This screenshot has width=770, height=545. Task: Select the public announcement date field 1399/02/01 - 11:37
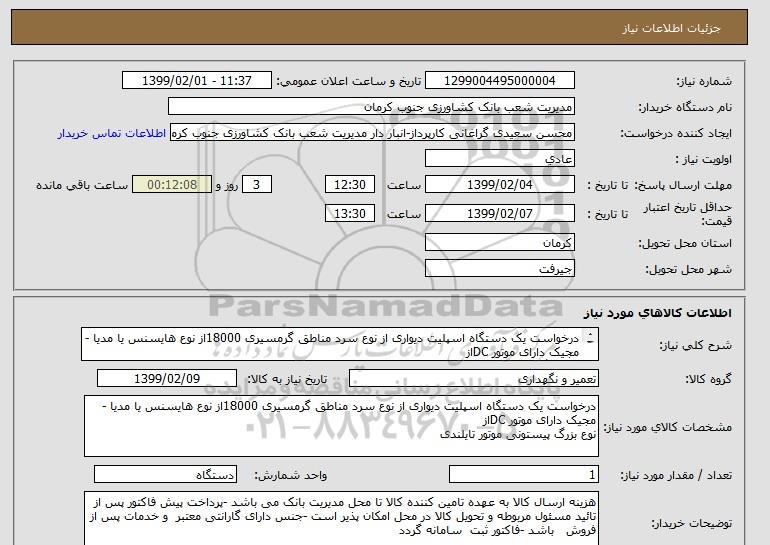coord(196,81)
